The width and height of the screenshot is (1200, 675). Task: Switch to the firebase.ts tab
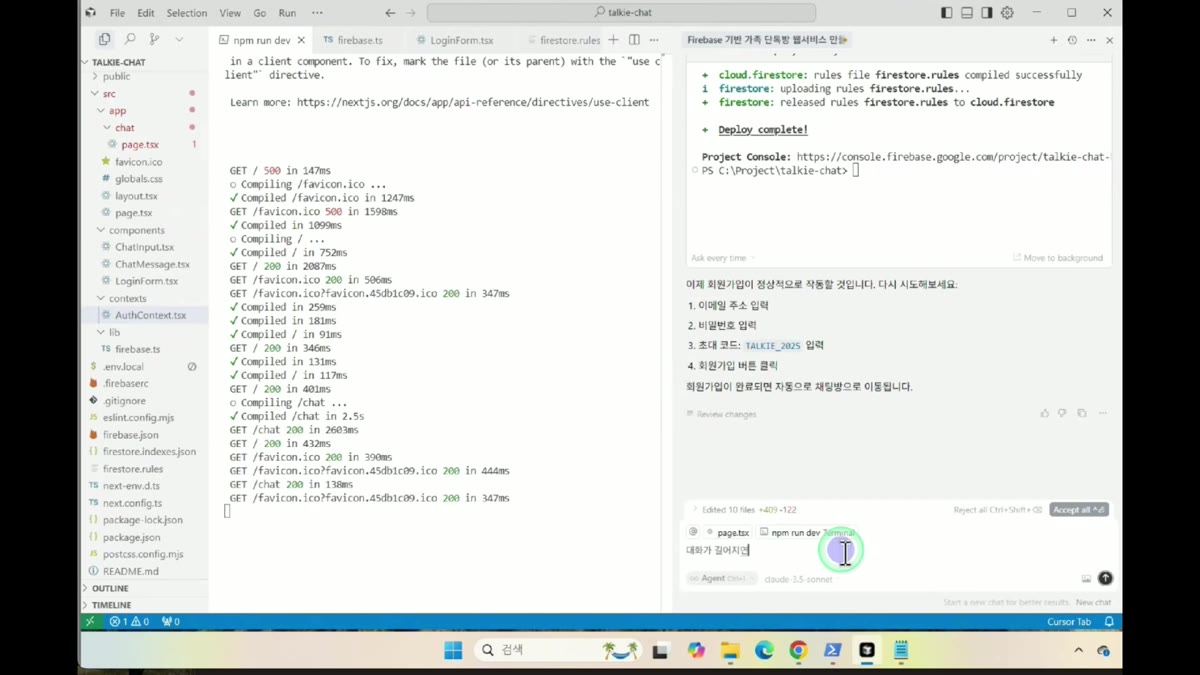(x=353, y=40)
